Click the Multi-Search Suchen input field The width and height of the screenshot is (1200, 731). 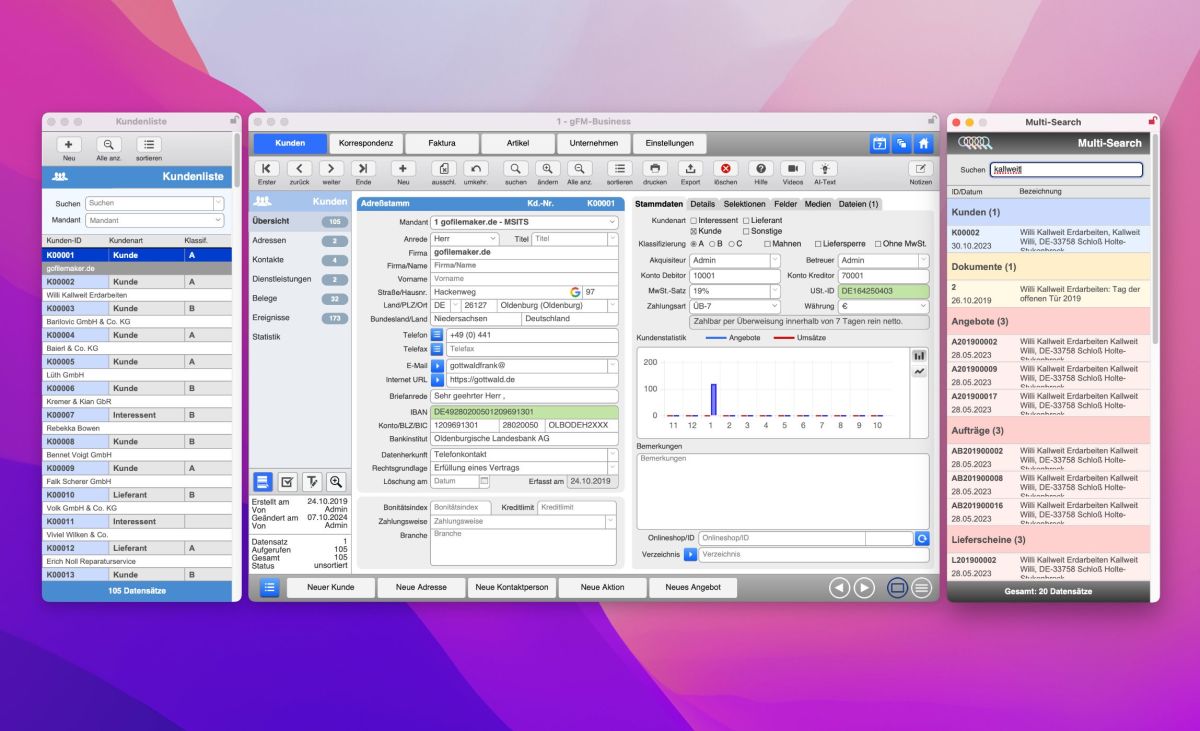[x=1065, y=170]
